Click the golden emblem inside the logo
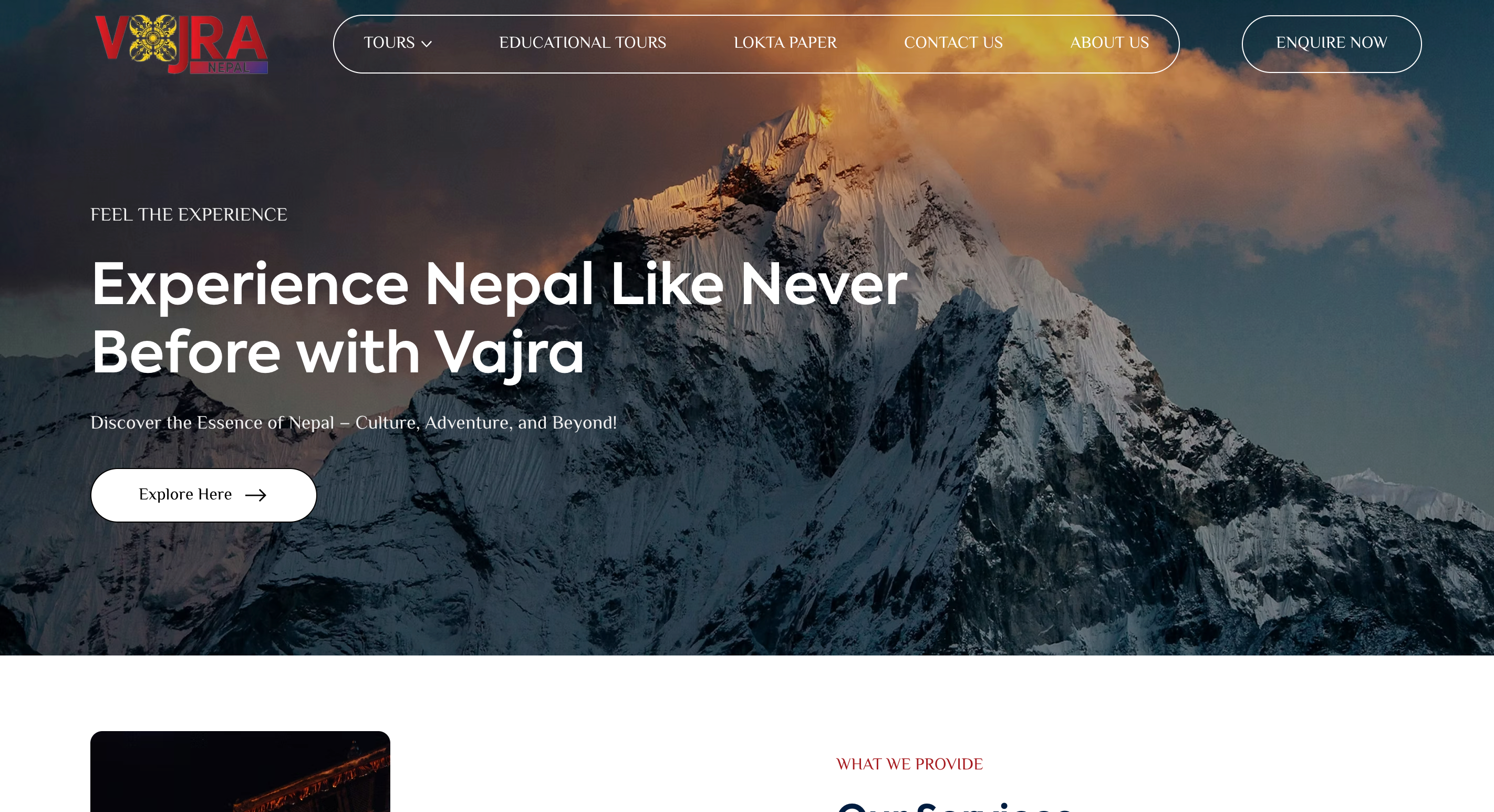 click(152, 38)
